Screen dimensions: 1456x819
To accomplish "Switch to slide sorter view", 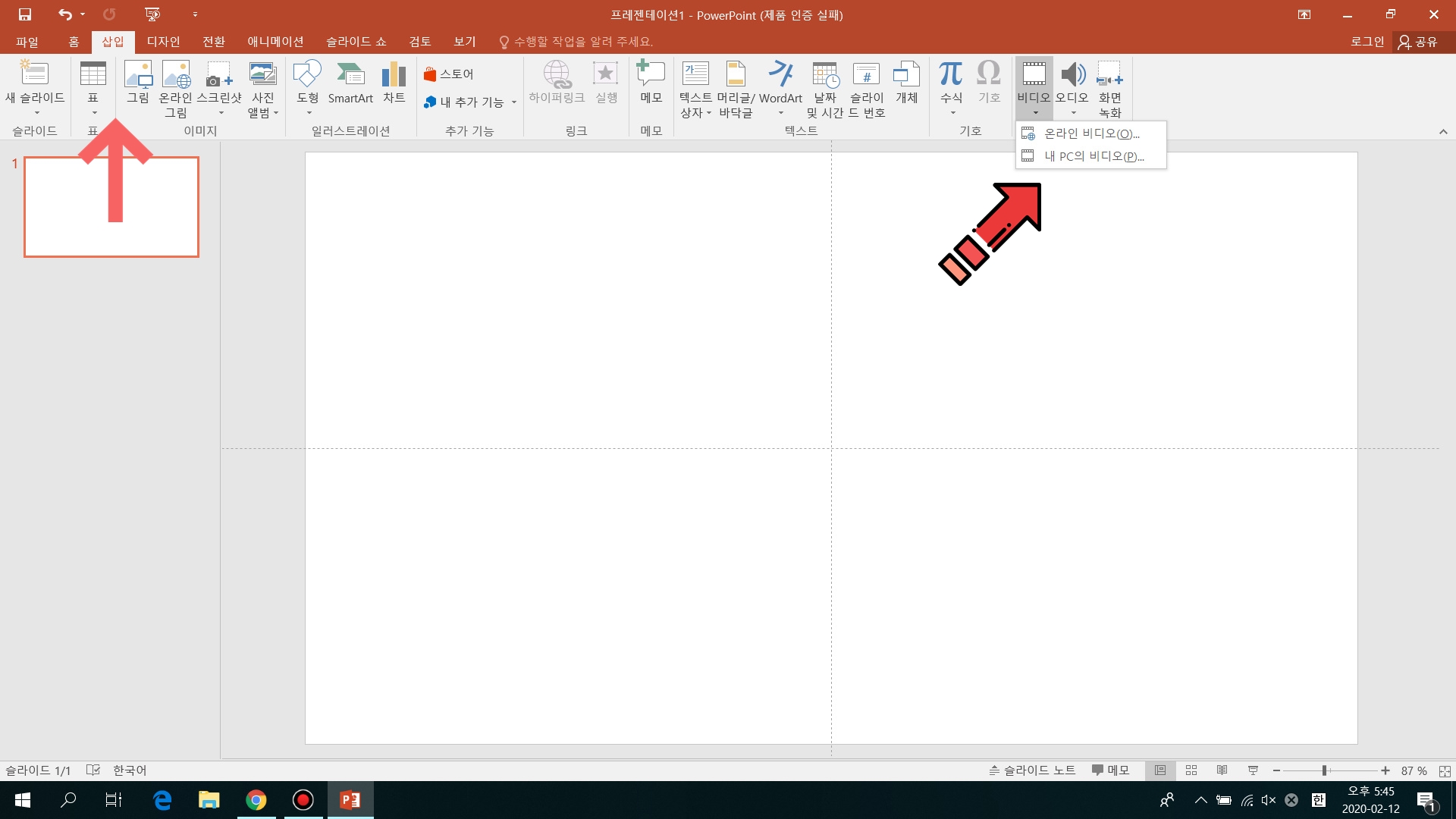I will point(1191,770).
